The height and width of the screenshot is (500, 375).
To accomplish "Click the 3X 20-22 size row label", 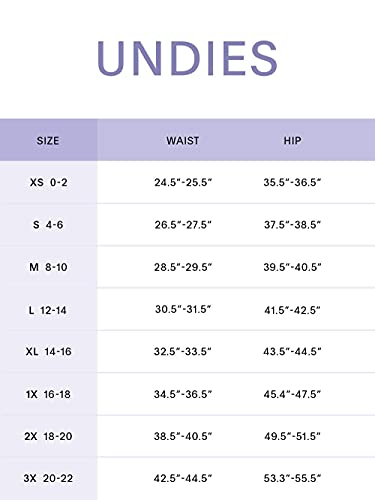I will 48,478.
